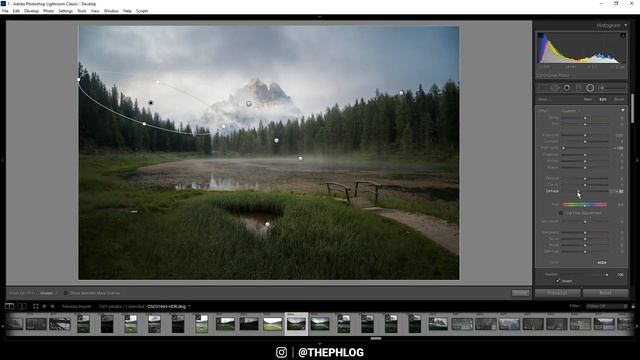Collapse the right panel with the edge arrow
Image resolution: width=640 pixels, height=360 pixels.
637,160
